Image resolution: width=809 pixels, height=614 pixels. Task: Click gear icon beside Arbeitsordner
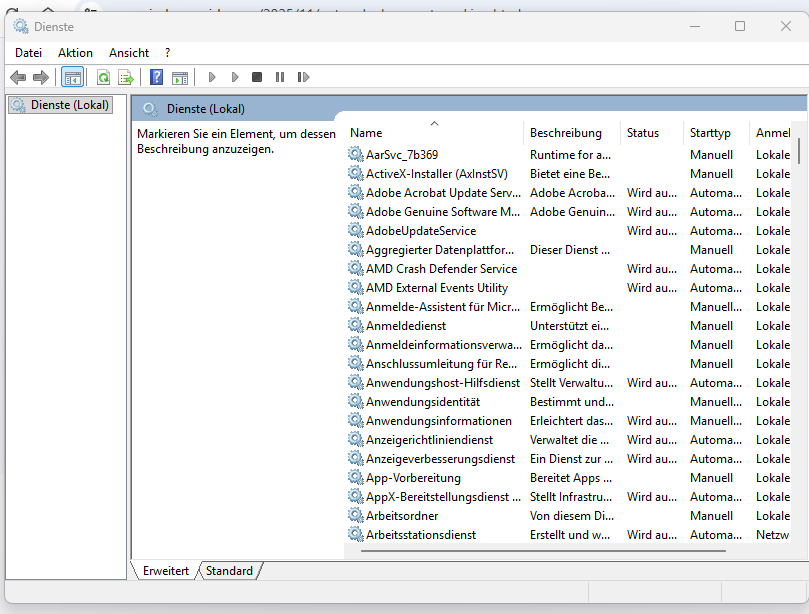tap(355, 515)
